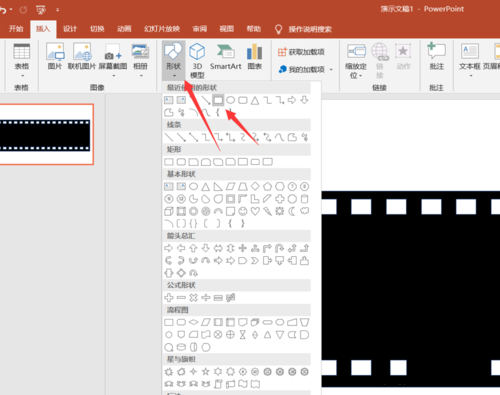Open the 动画 ribbon tab
Image resolution: width=500 pixels, height=395 pixels.
pos(124,29)
